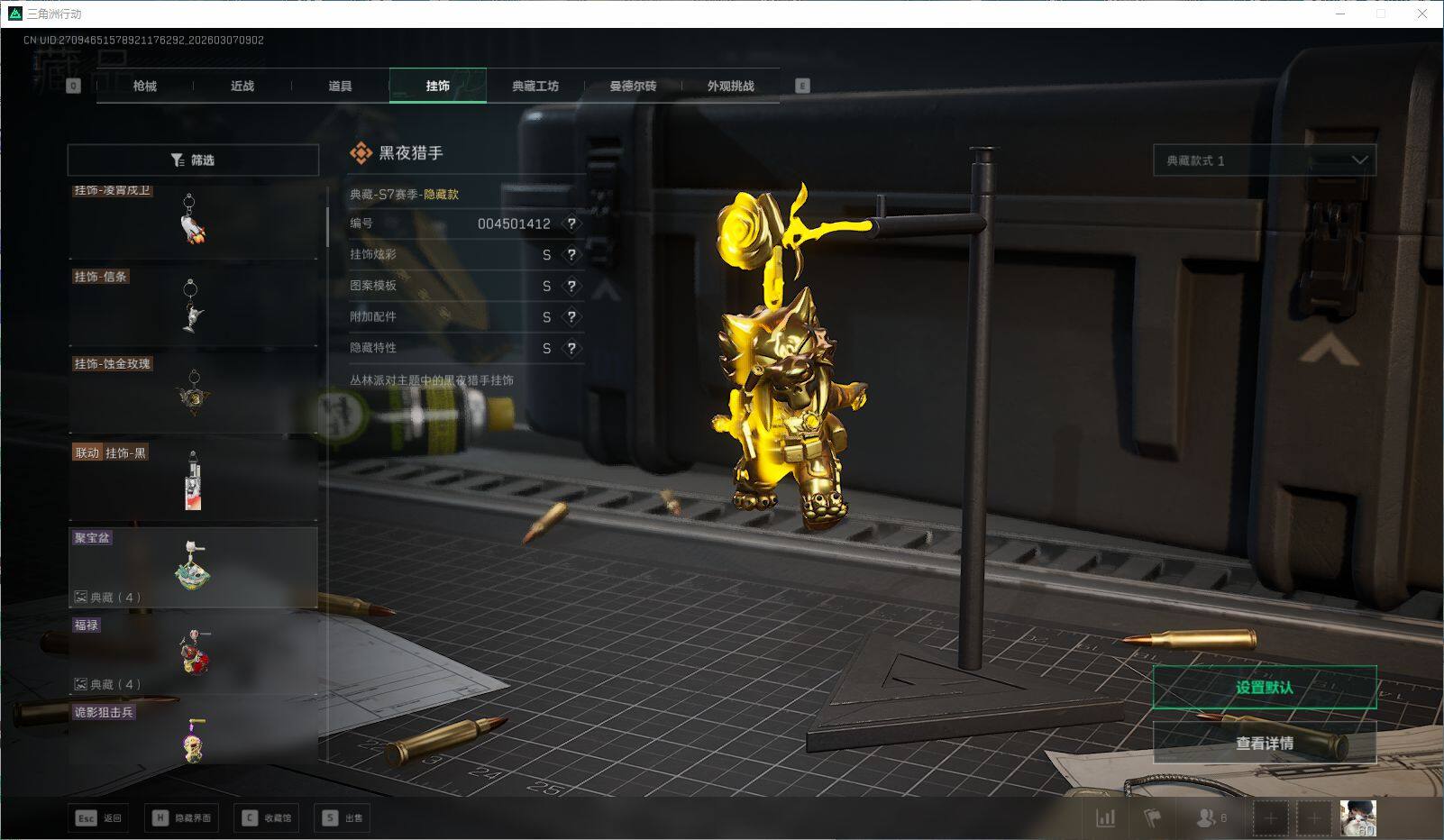Toggle 隐藏界面 to hide the interface

point(183,818)
